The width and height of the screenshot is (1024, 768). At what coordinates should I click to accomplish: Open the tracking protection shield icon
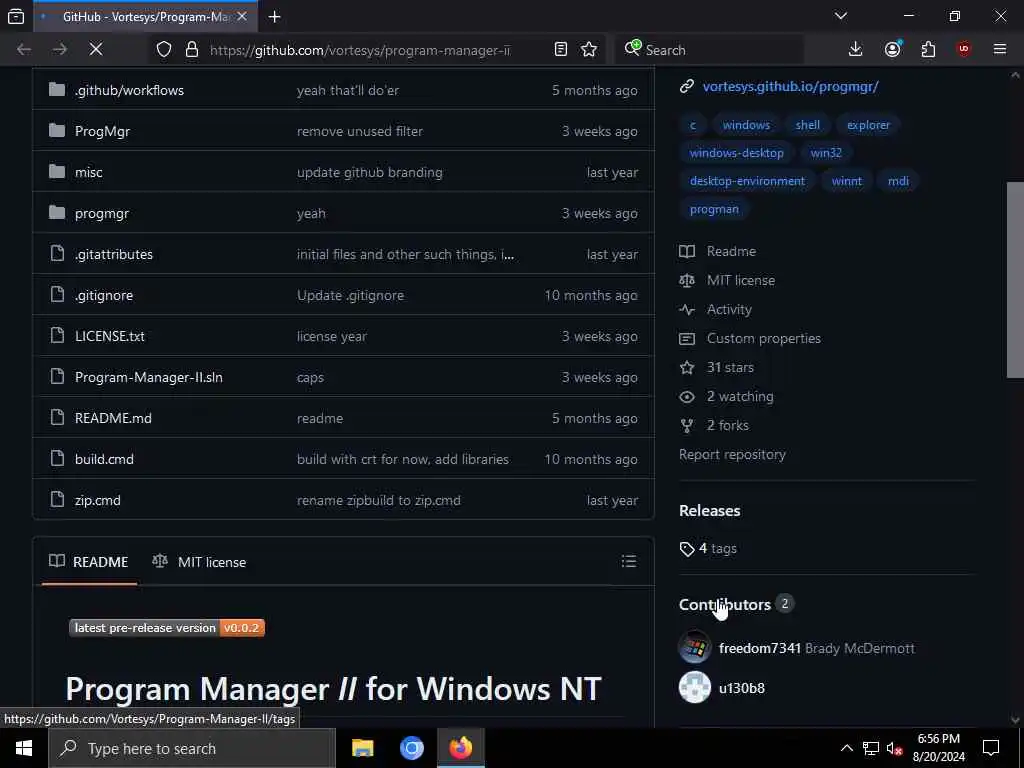point(164,50)
